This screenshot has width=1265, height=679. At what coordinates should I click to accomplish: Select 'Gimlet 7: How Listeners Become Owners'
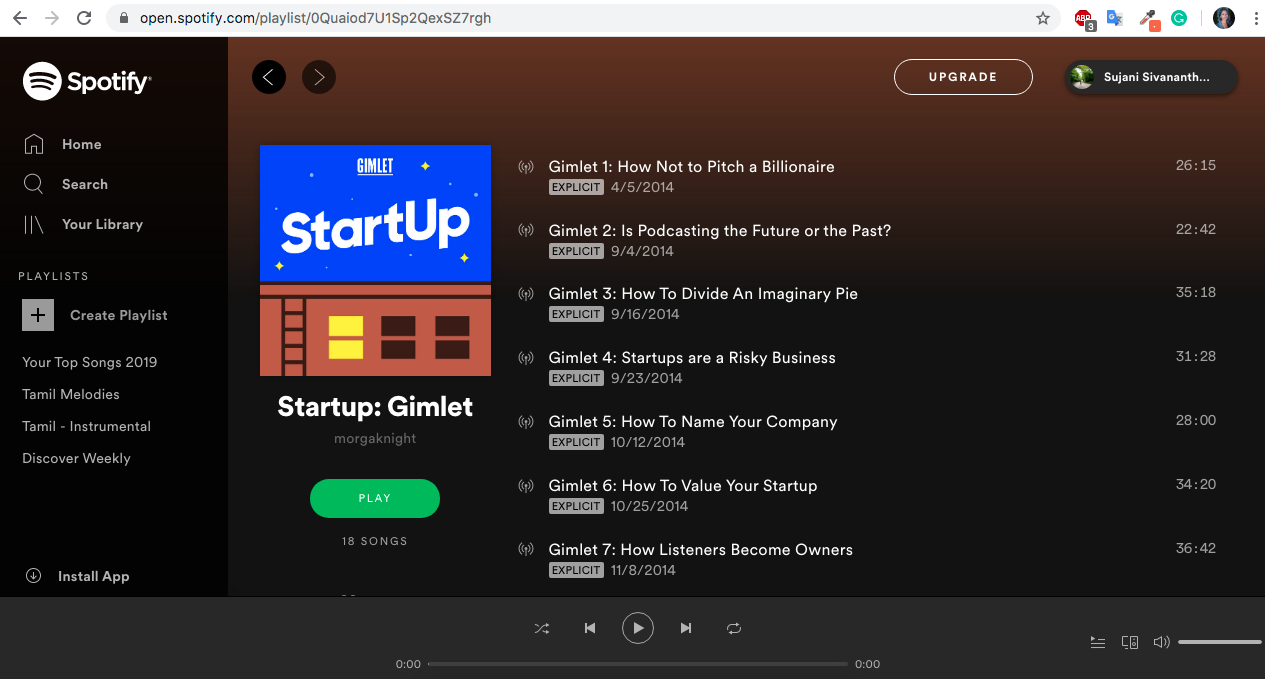(x=701, y=549)
